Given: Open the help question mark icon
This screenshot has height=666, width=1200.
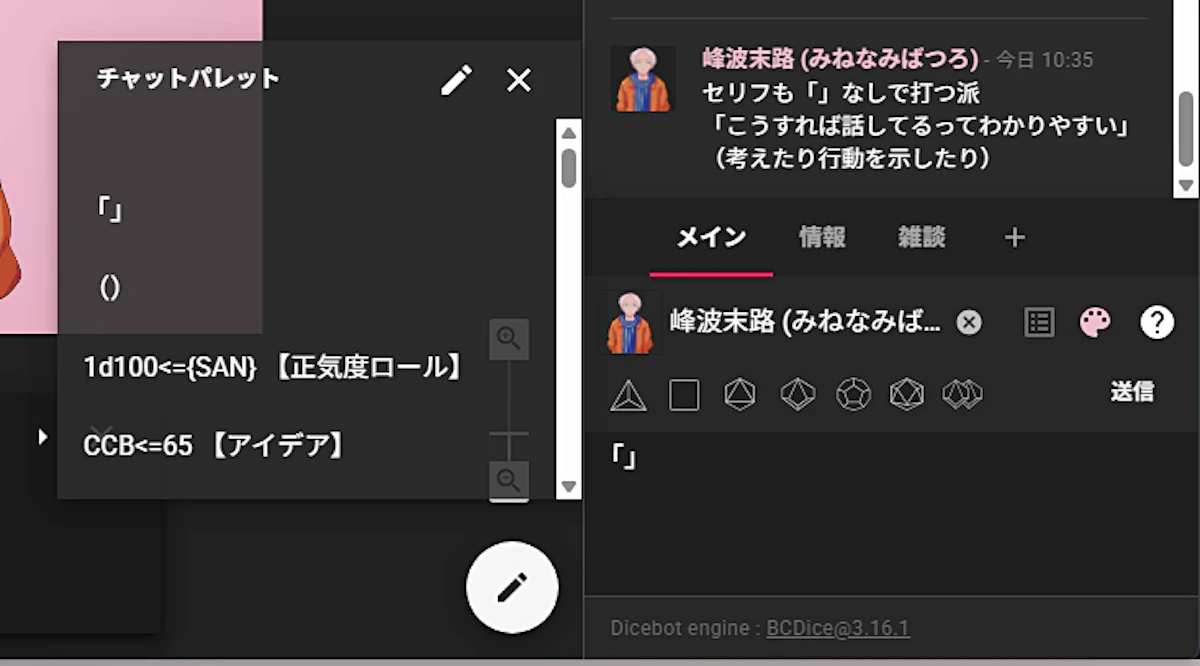Looking at the screenshot, I should point(1156,322).
